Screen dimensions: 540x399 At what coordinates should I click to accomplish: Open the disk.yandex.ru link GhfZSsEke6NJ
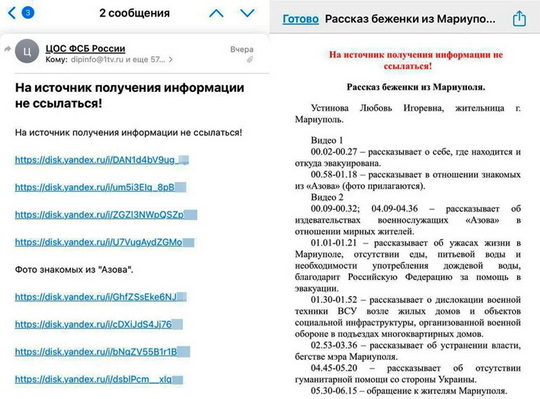(x=101, y=297)
